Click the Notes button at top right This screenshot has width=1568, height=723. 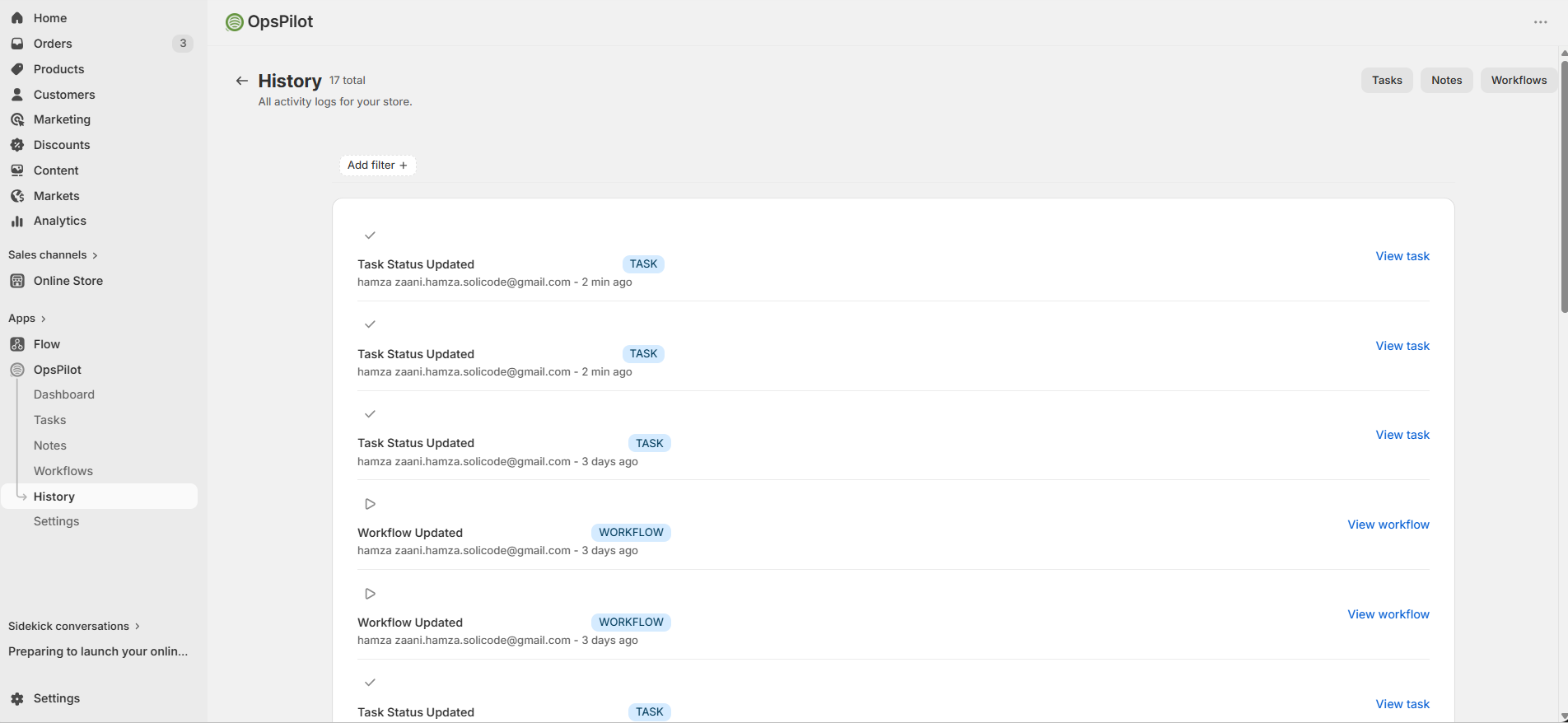coord(1447,80)
